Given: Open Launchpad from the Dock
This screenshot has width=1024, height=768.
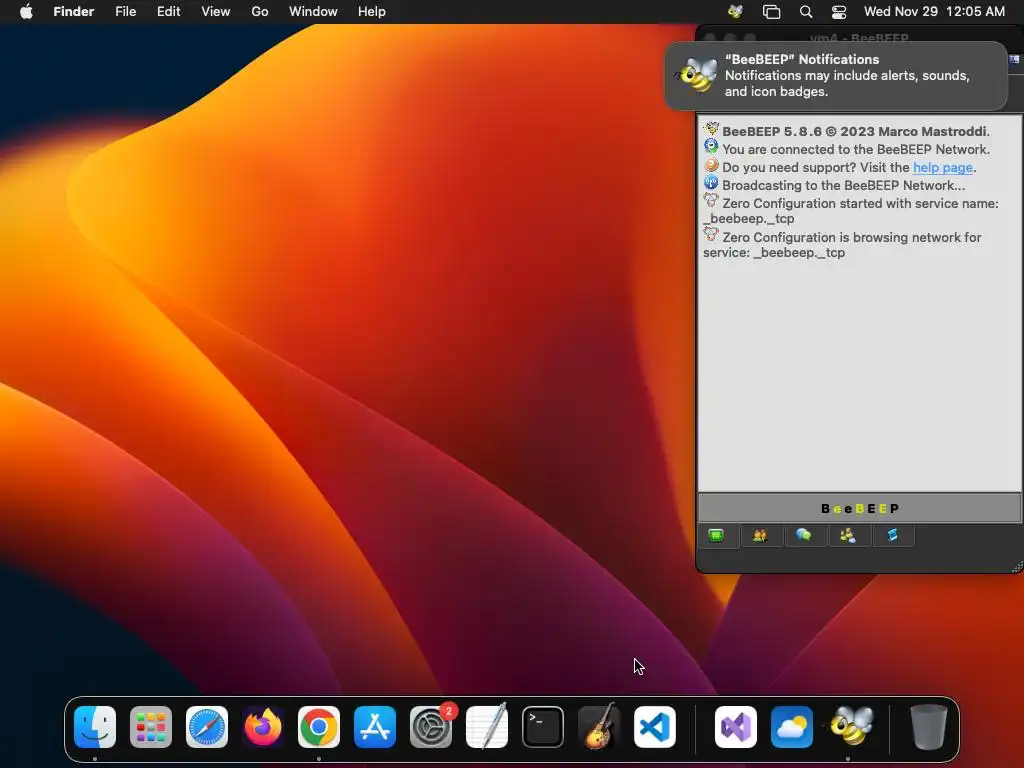Looking at the screenshot, I should click(151, 727).
